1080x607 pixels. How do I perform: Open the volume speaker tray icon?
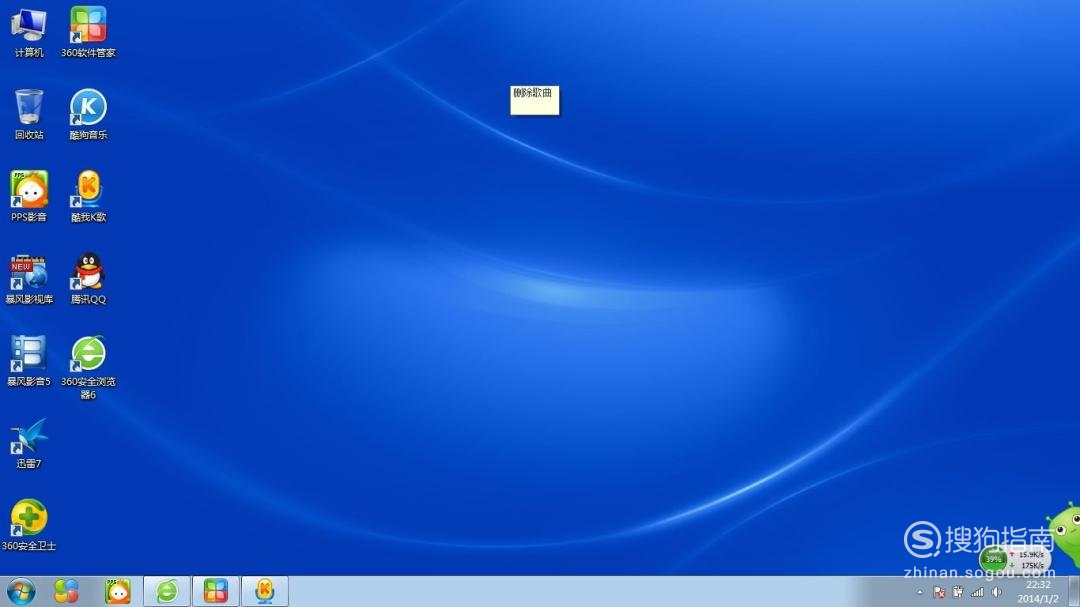997,593
